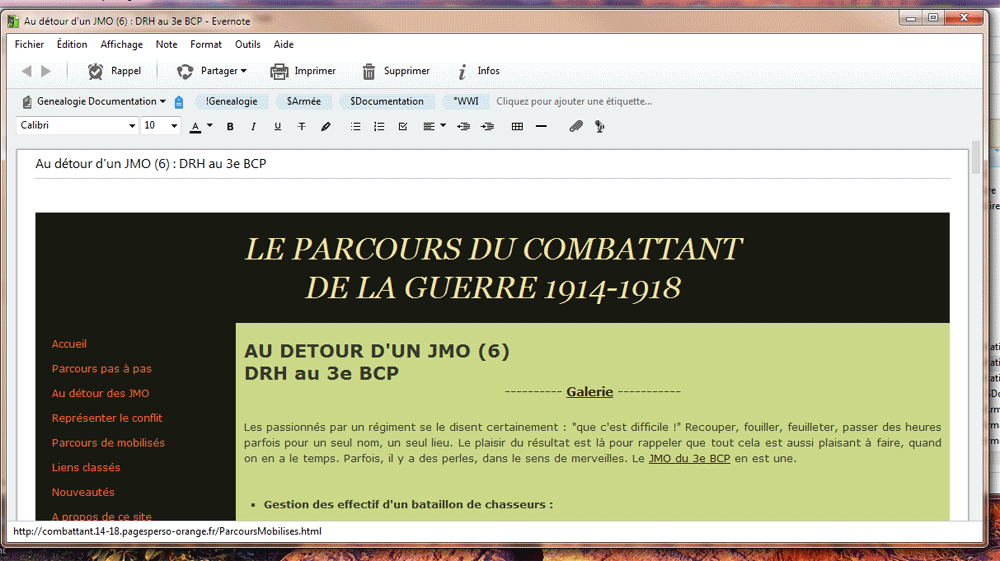Insert a horizontal rule
Screen dimensions: 1000x561
(x=541, y=126)
